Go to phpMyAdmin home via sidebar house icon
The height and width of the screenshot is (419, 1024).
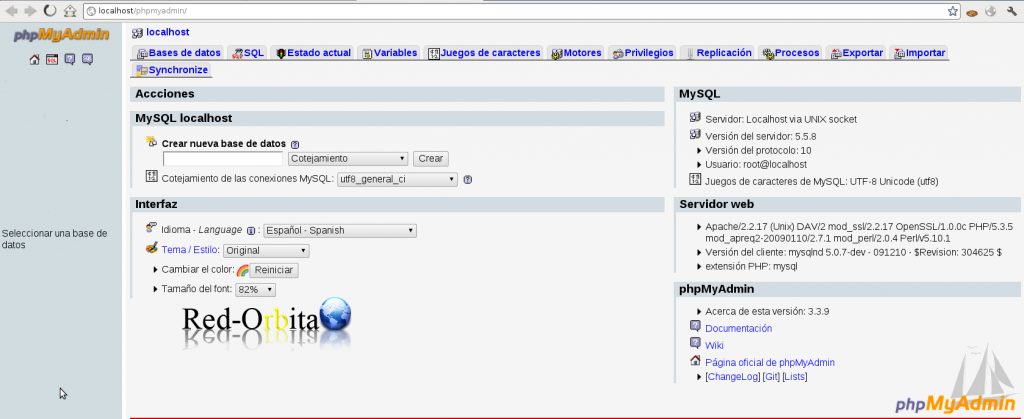(x=35, y=59)
